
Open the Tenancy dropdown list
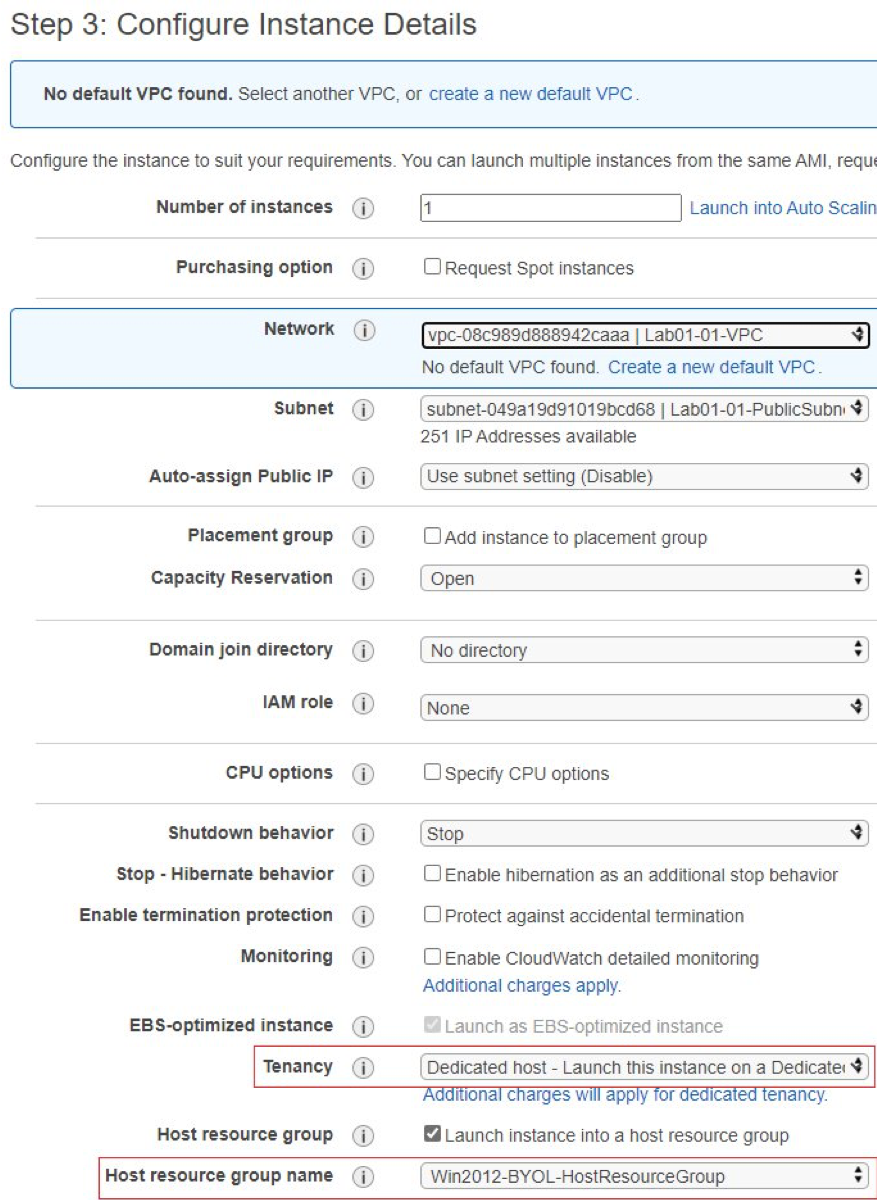(645, 1067)
